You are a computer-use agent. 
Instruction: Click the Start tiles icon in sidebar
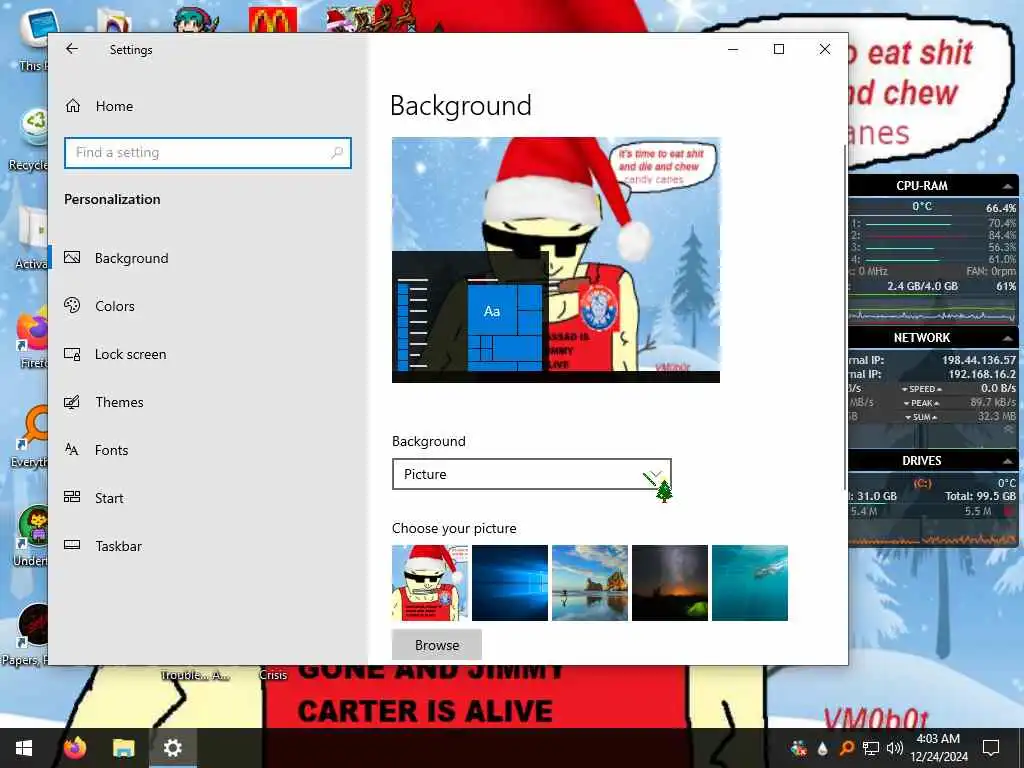72,497
